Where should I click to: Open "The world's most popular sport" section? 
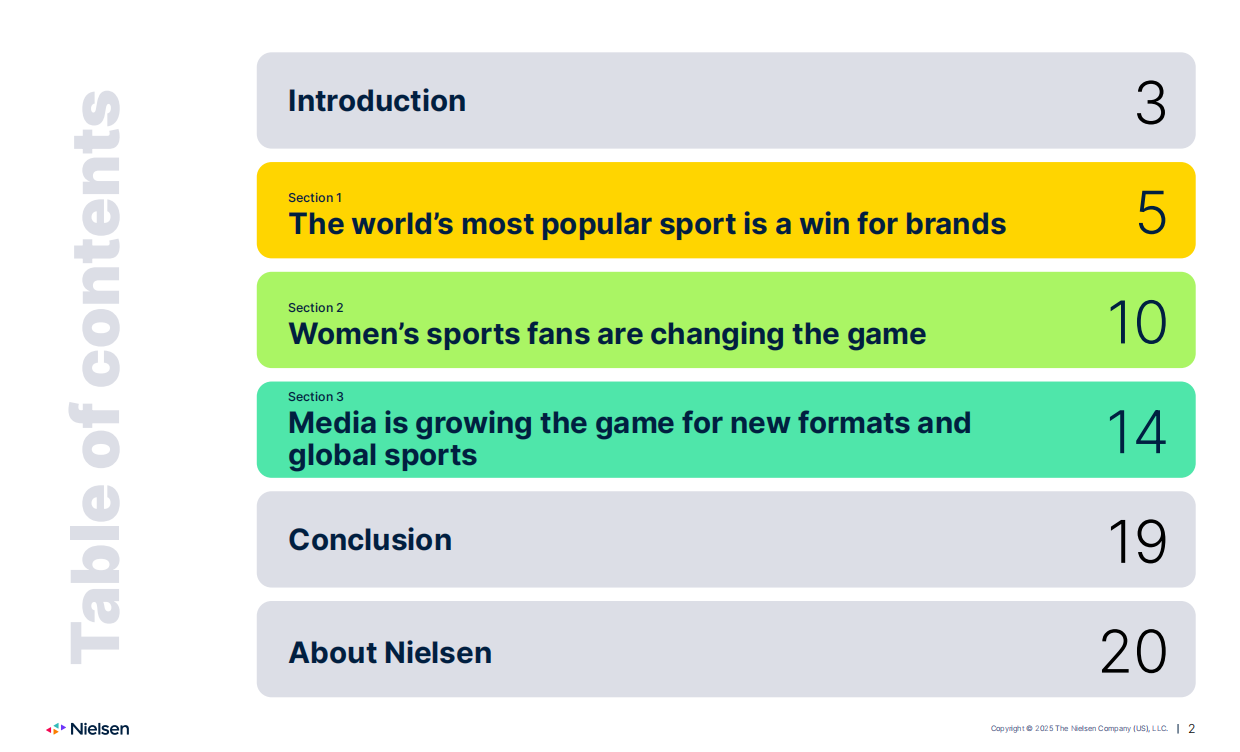(647, 224)
